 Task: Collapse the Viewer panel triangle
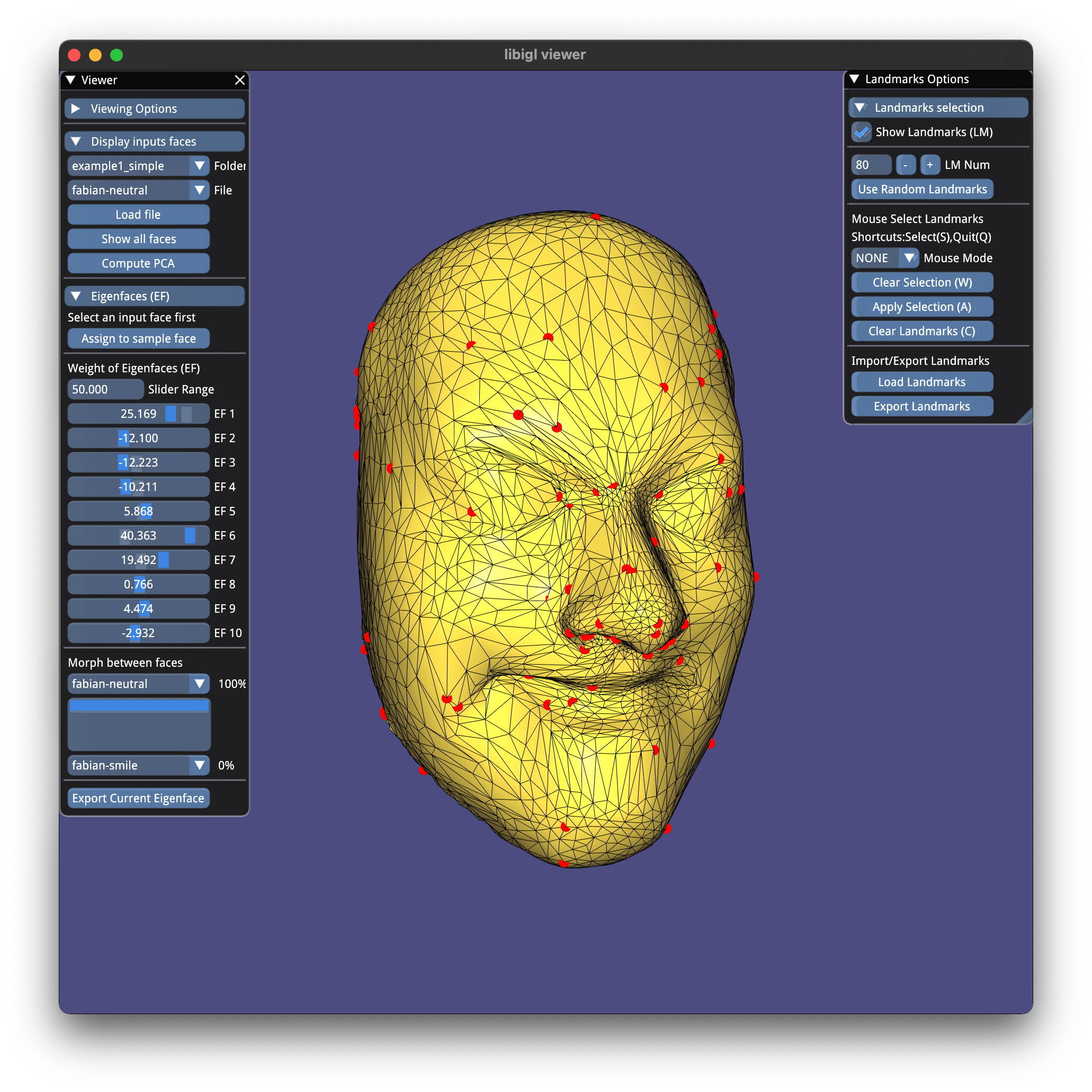(70, 80)
